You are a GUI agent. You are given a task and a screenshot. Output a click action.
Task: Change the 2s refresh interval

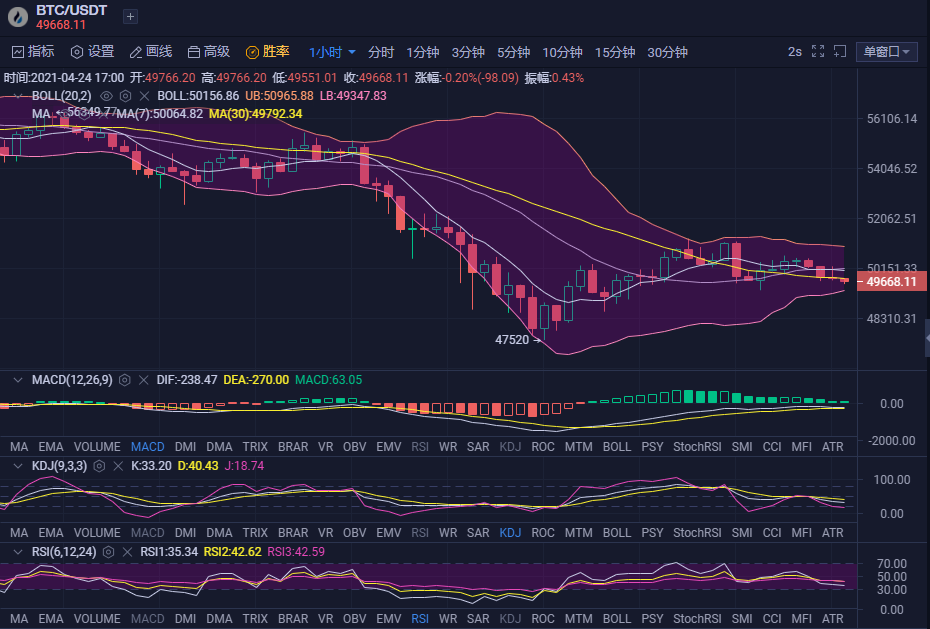tap(795, 52)
